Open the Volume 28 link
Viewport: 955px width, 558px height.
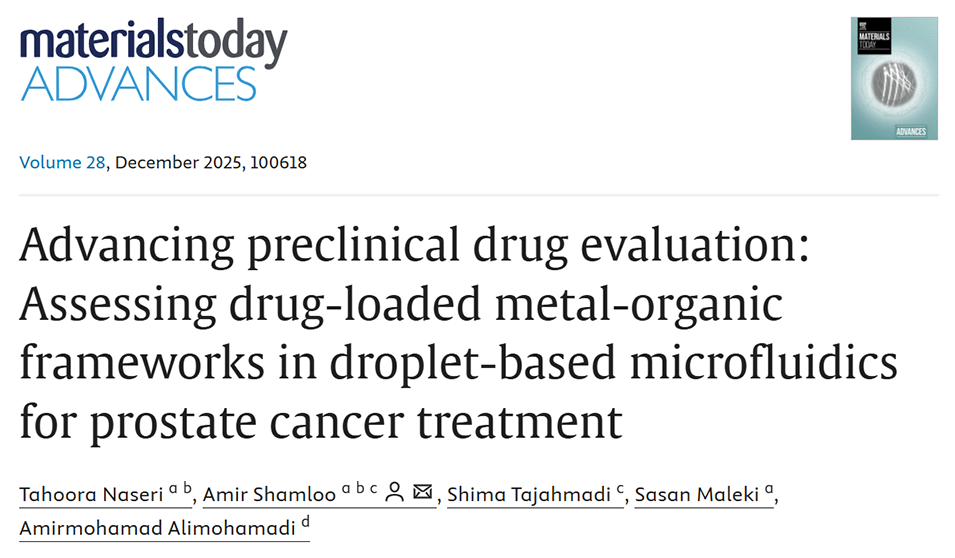pyautogui.click(x=62, y=162)
